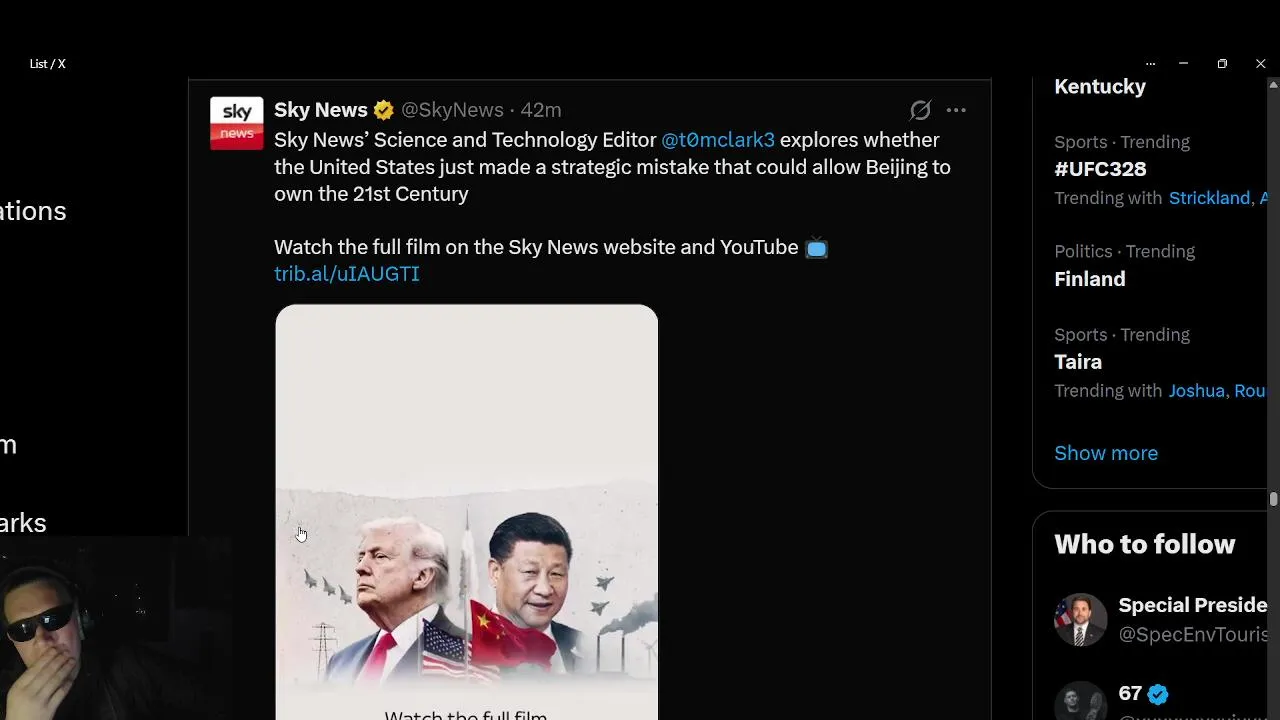
Task: Open the 42m timestamp of the tweet
Action: click(541, 110)
